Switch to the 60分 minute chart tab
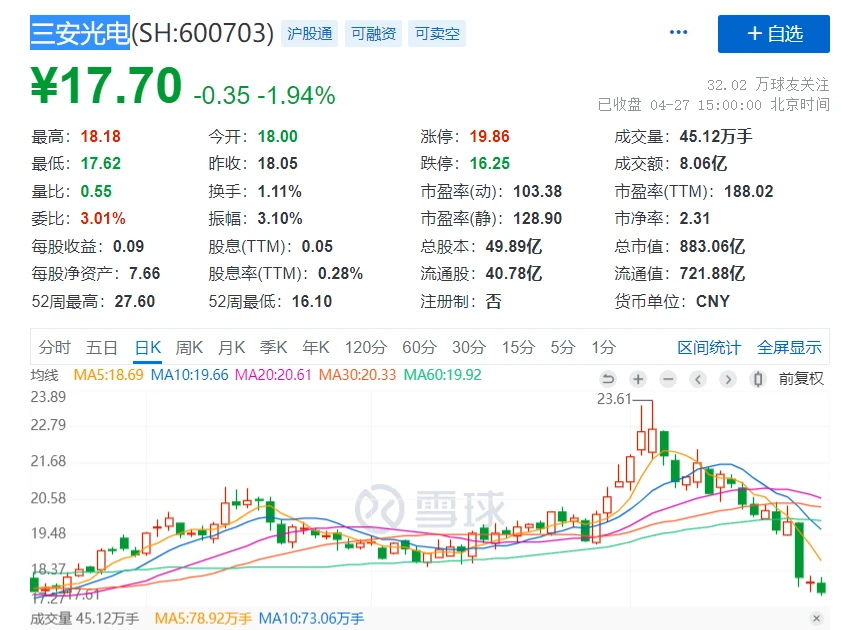The image size is (841, 630). 419,348
